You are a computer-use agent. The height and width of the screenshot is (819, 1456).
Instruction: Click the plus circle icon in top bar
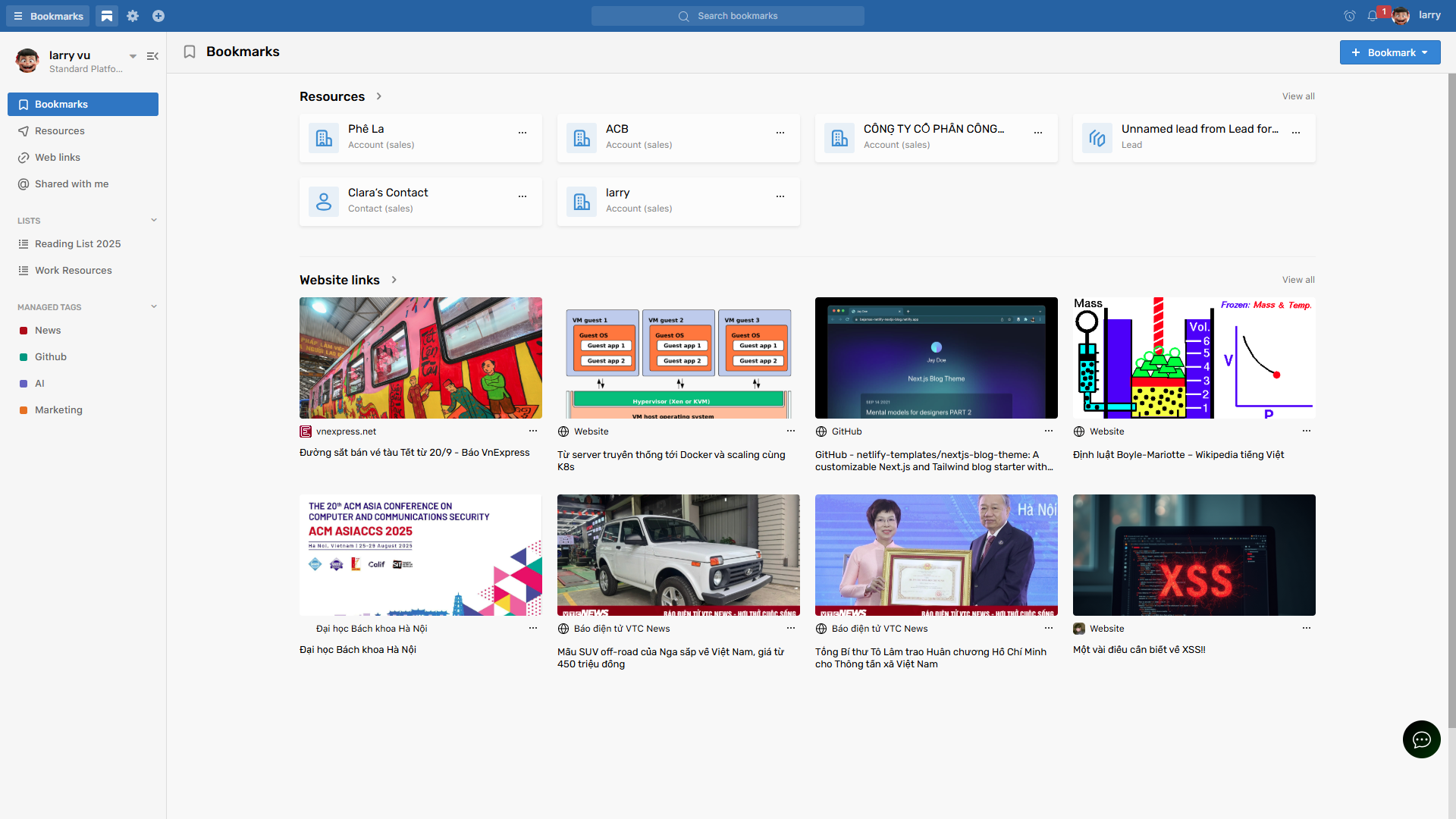(158, 16)
